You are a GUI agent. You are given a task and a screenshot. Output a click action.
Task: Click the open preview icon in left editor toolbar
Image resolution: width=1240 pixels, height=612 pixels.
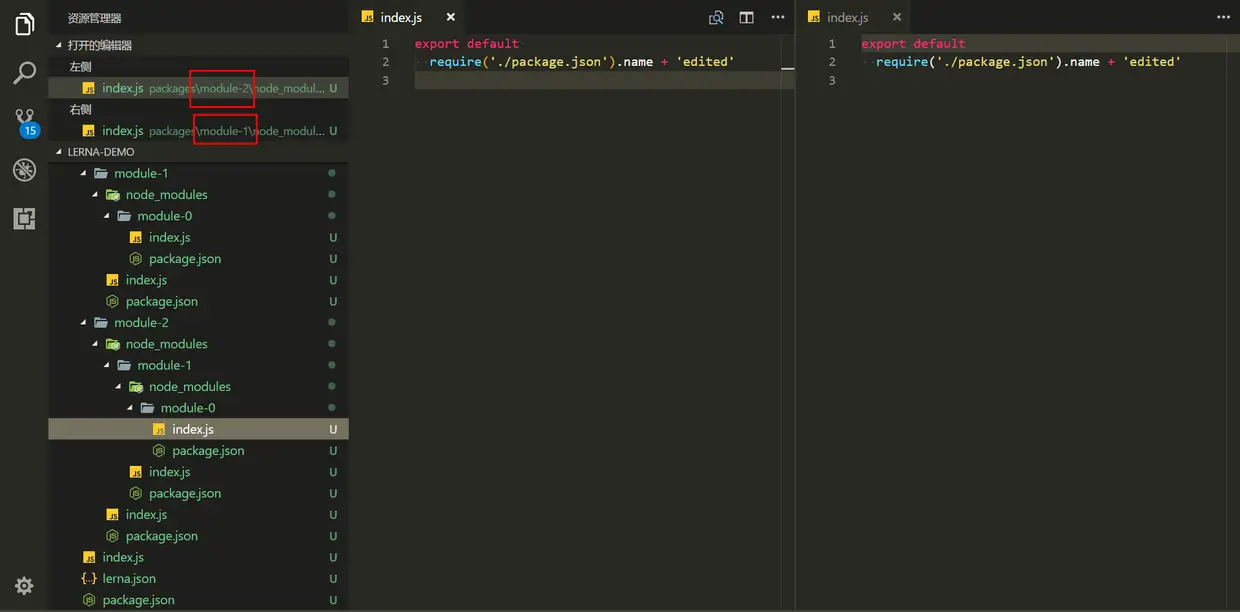pyautogui.click(x=716, y=17)
